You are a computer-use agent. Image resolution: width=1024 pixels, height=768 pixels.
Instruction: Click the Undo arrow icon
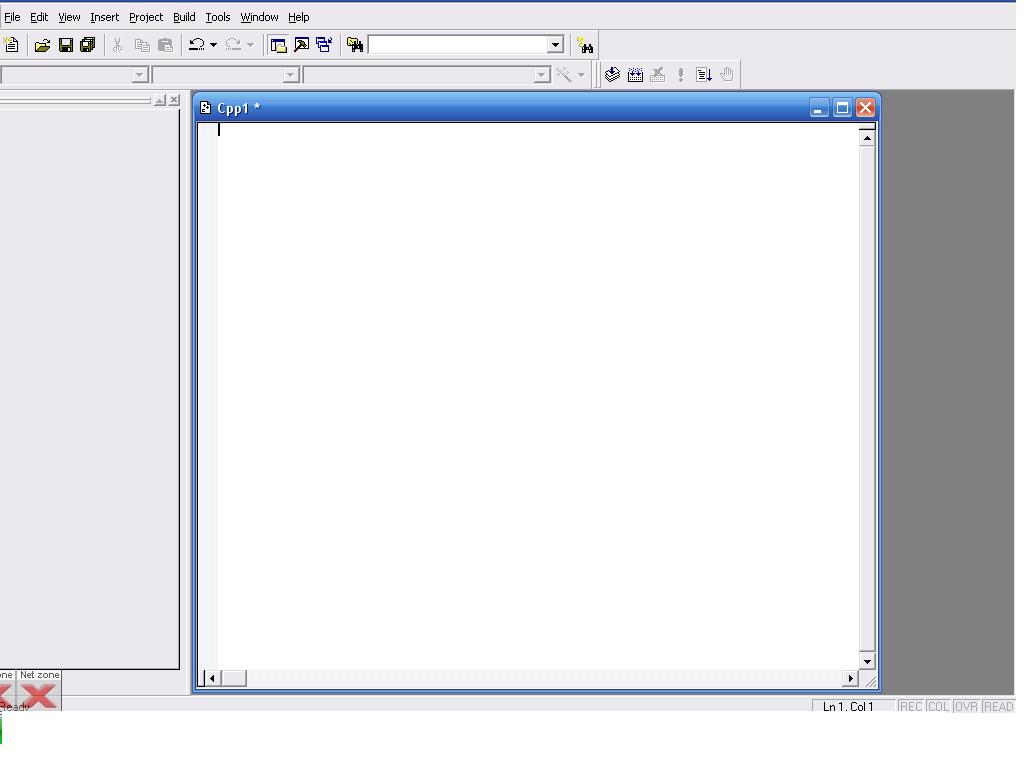pos(197,45)
